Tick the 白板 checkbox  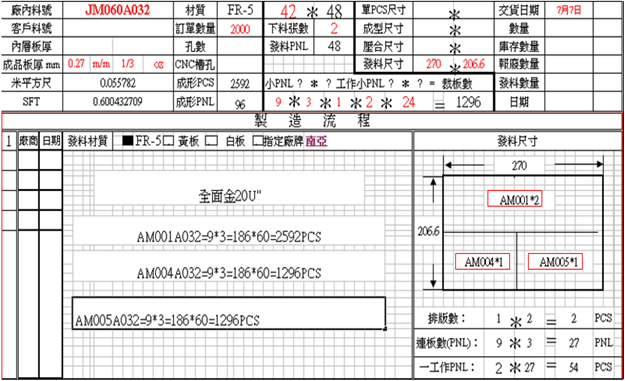pyautogui.click(x=211, y=141)
